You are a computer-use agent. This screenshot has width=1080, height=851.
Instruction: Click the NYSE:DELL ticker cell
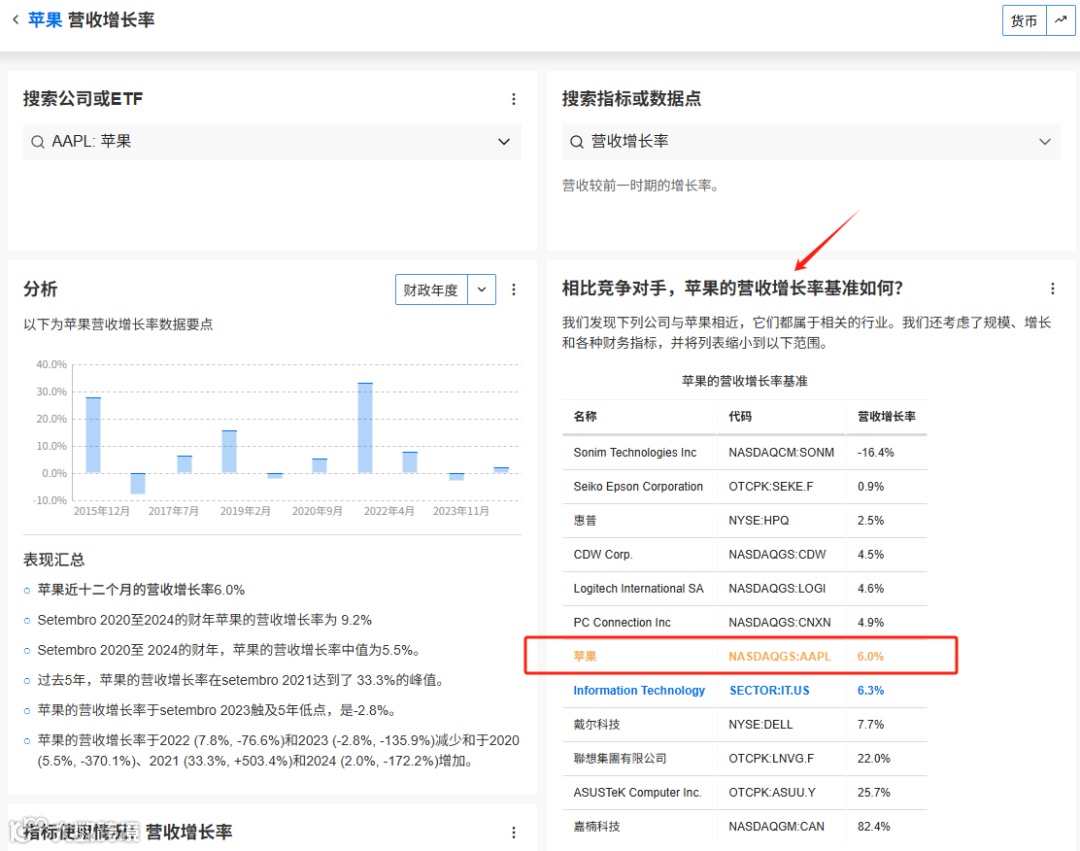(760, 724)
